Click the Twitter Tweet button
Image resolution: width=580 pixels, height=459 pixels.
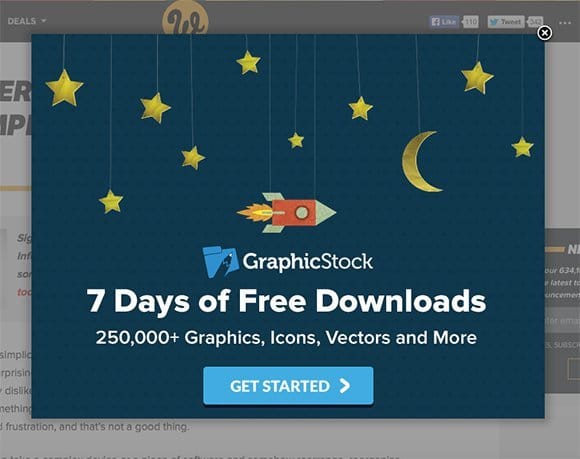tap(506, 22)
